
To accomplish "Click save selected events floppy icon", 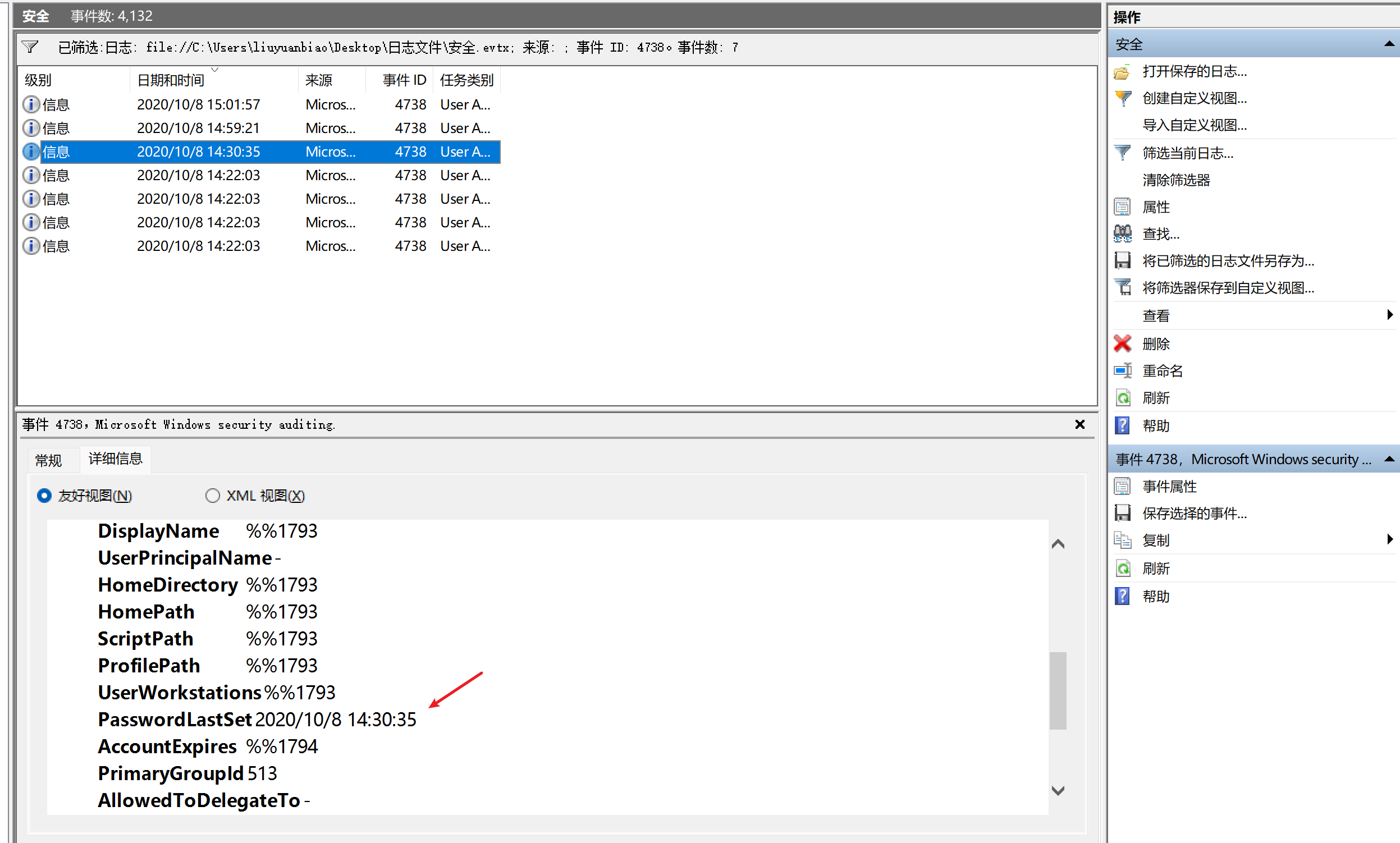I will 1122,513.
